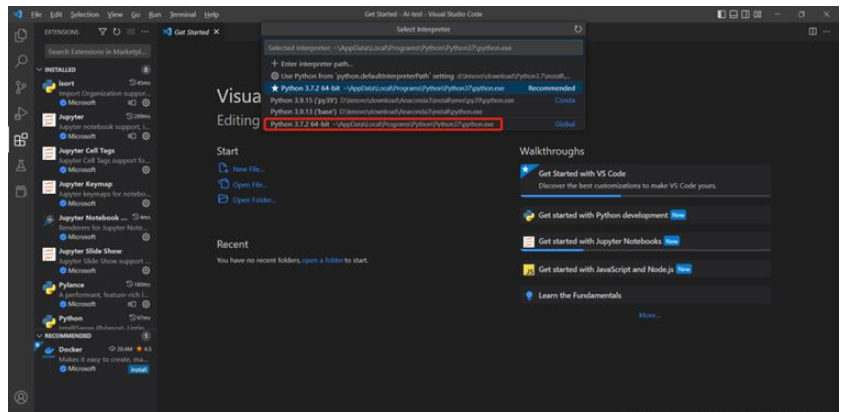Viewport: 844px width, 412px height.
Task: Open Learn the Fundamentals walkthrough
Action: click(645, 296)
